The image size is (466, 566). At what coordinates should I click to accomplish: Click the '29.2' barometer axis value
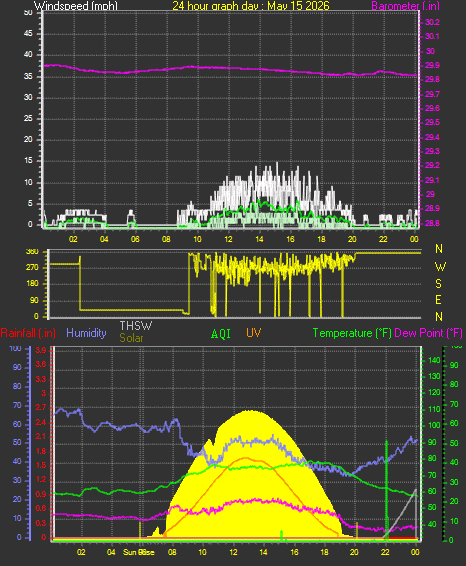pyautogui.click(x=432, y=165)
